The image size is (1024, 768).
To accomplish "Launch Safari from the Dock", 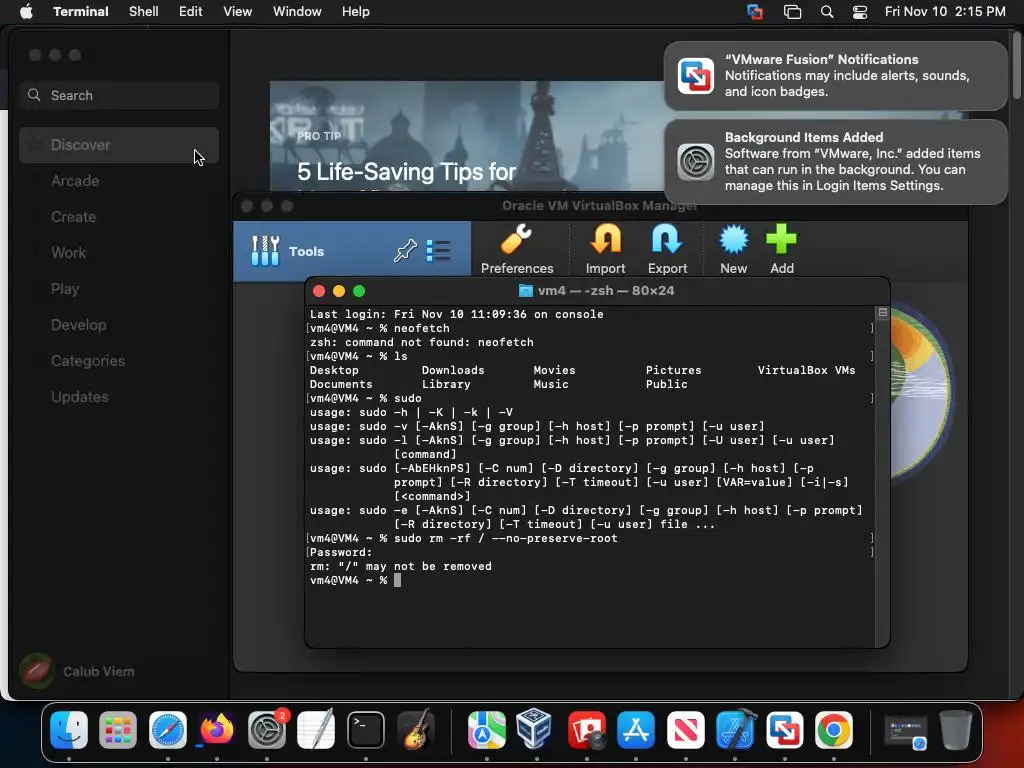I will (x=168, y=729).
